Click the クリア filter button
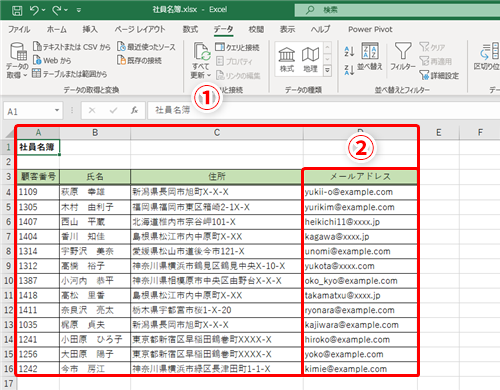Image resolution: width=500 pixels, height=390 pixels. [432, 47]
